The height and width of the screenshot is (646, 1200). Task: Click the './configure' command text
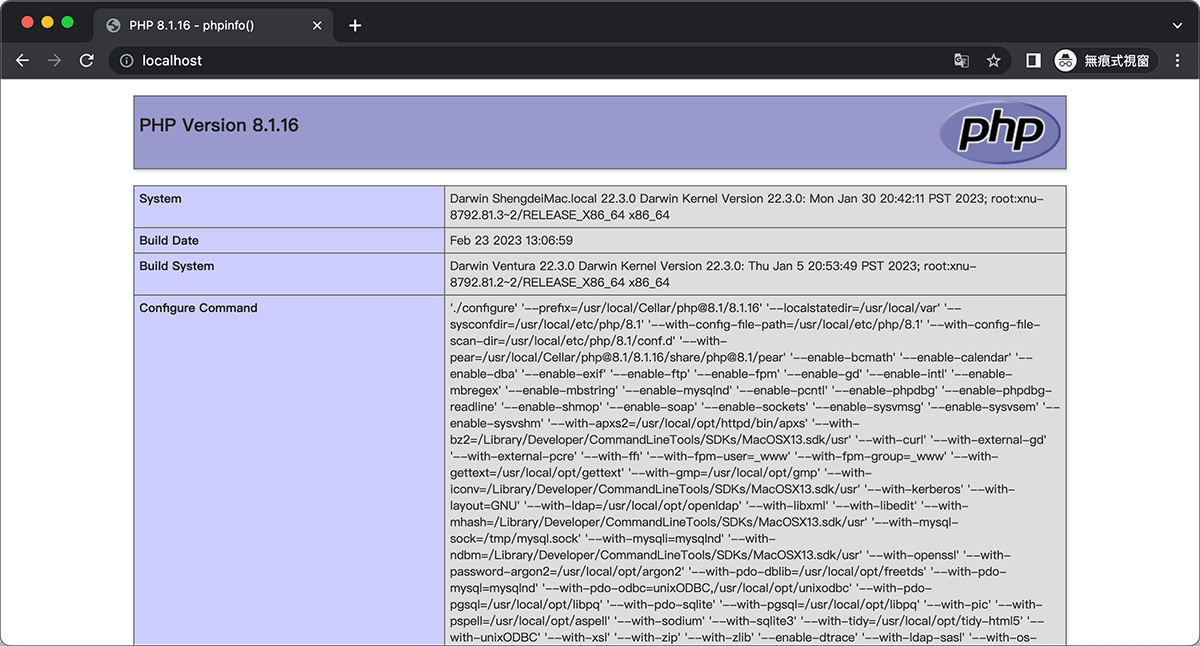(755, 470)
